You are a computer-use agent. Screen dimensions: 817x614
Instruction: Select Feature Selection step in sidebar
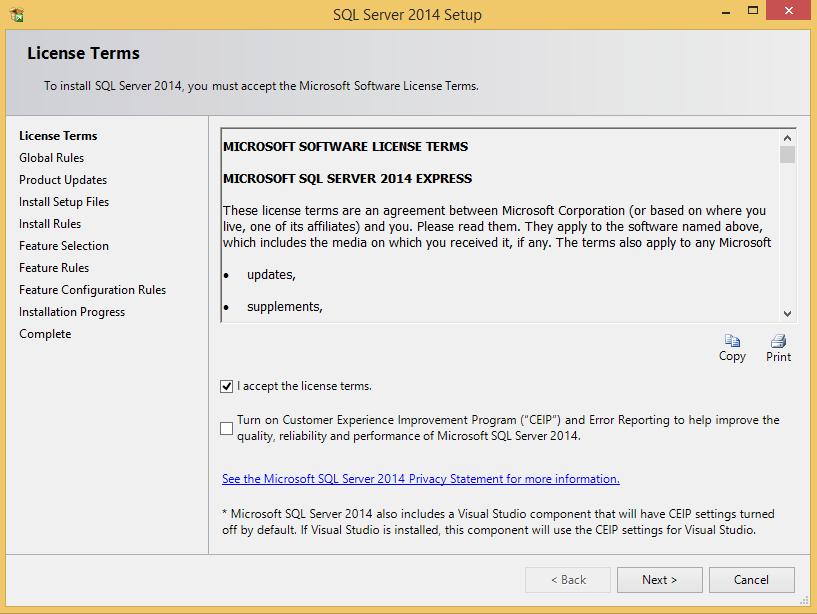click(x=64, y=245)
